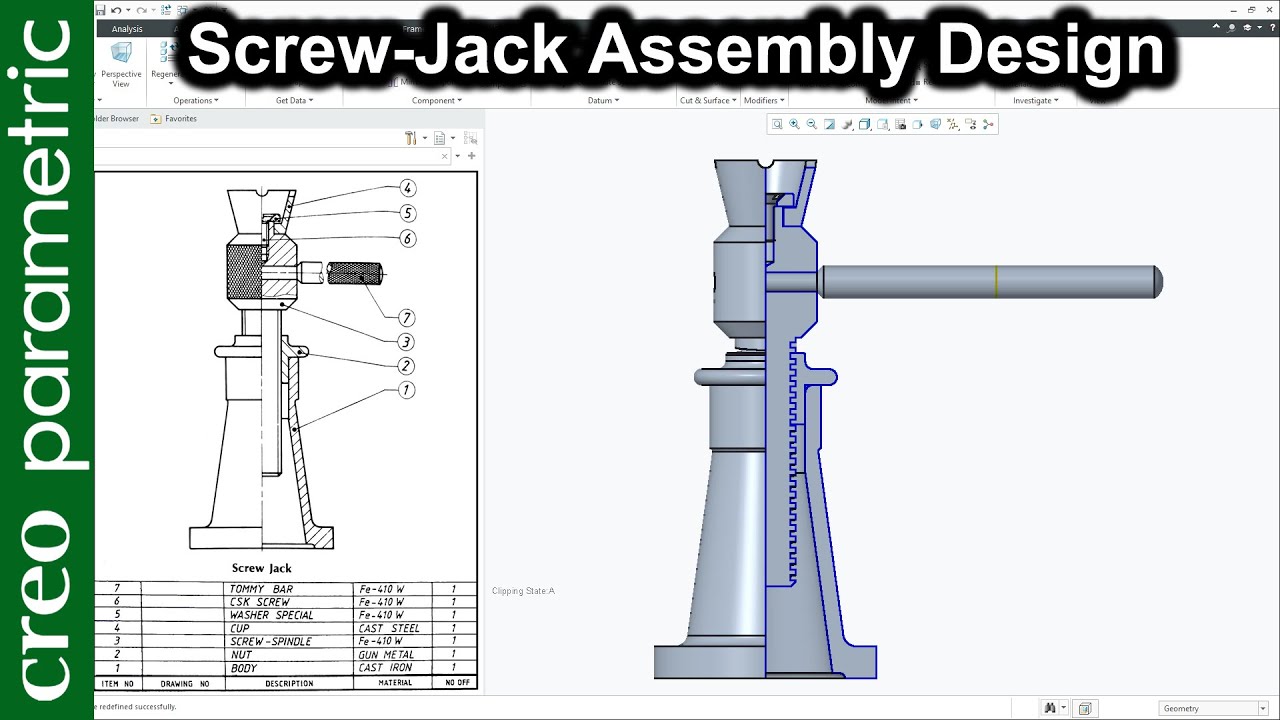Click the camera snapshot appearance icon

click(x=900, y=124)
